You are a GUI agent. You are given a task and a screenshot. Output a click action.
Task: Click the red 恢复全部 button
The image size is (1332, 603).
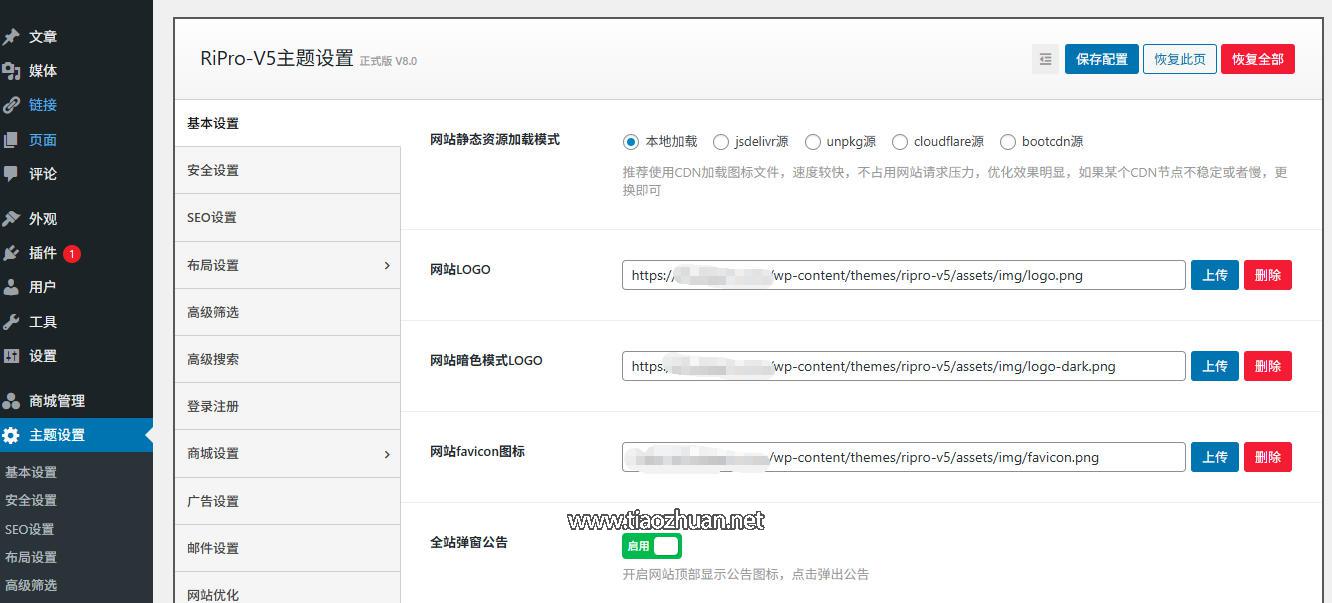tap(1258, 58)
